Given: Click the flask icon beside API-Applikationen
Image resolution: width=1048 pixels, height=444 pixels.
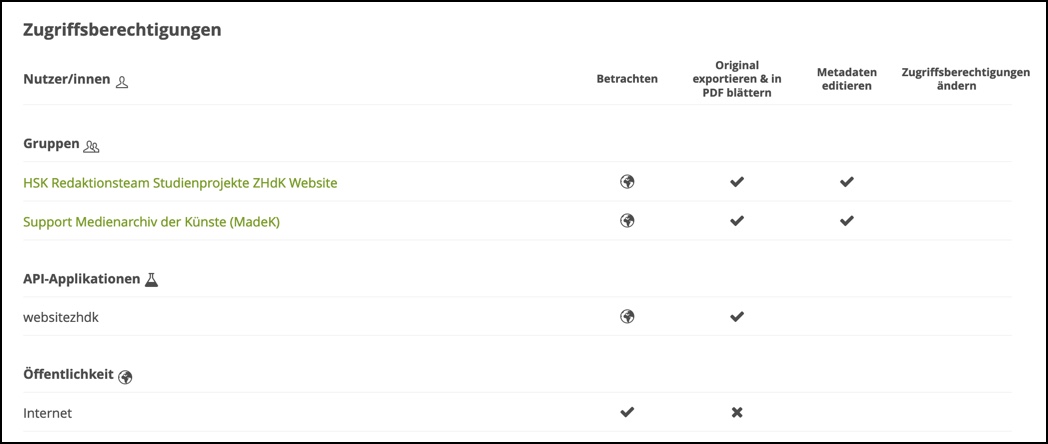Looking at the screenshot, I should tap(152, 280).
